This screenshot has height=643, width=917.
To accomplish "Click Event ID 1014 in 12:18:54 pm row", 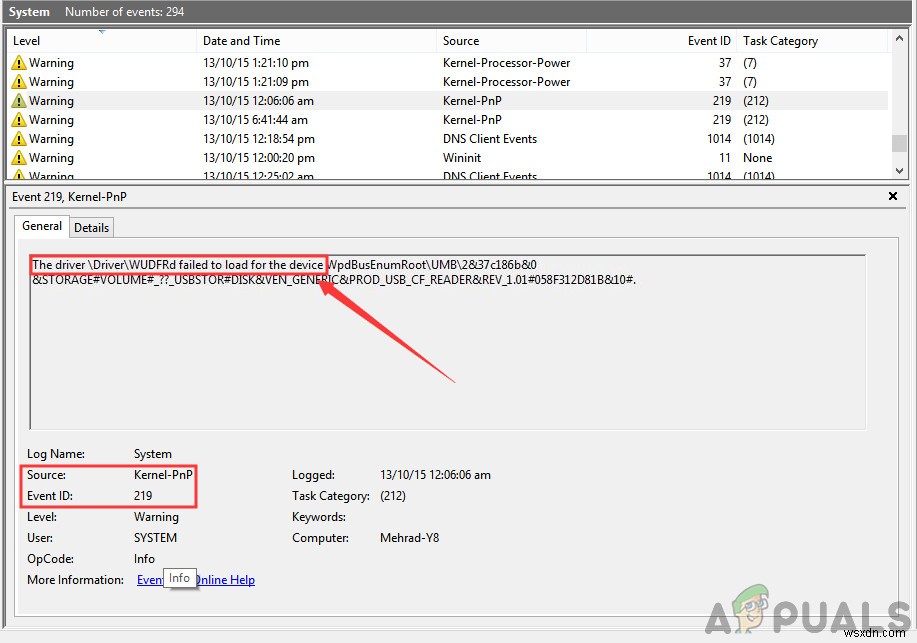I will [x=719, y=139].
